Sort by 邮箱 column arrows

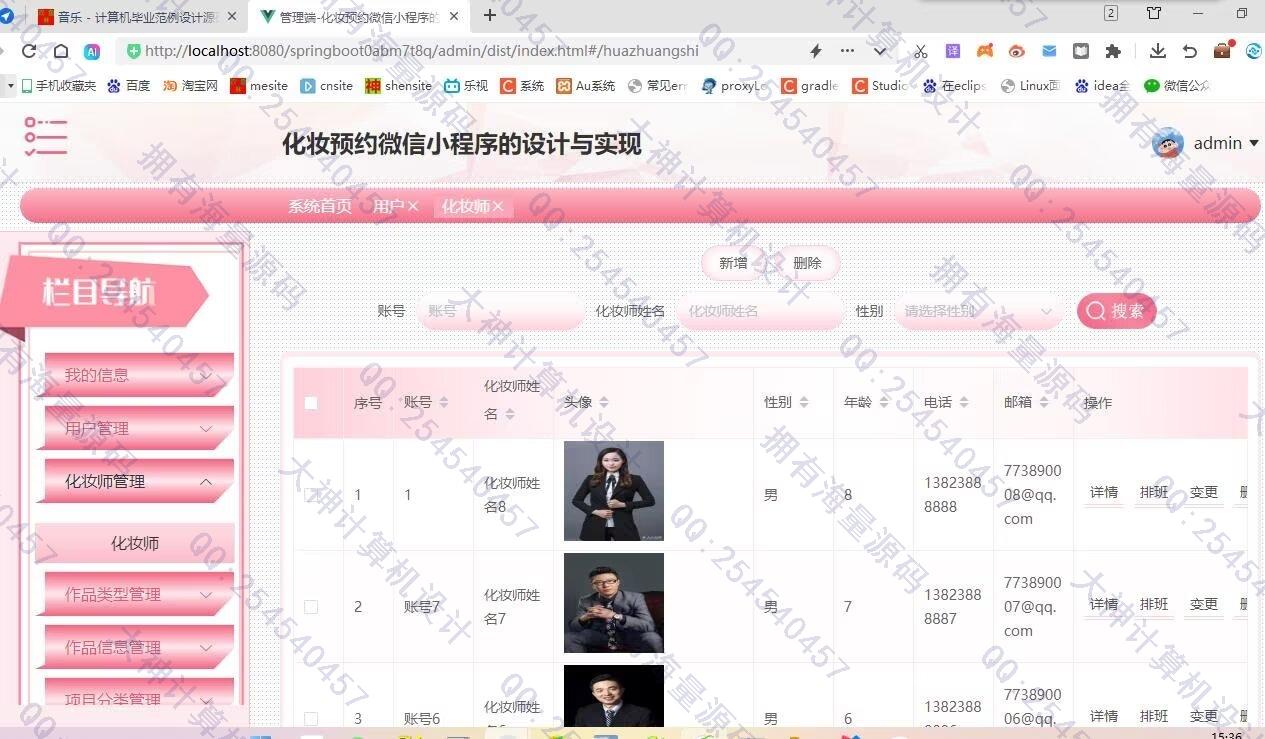pos(1044,402)
